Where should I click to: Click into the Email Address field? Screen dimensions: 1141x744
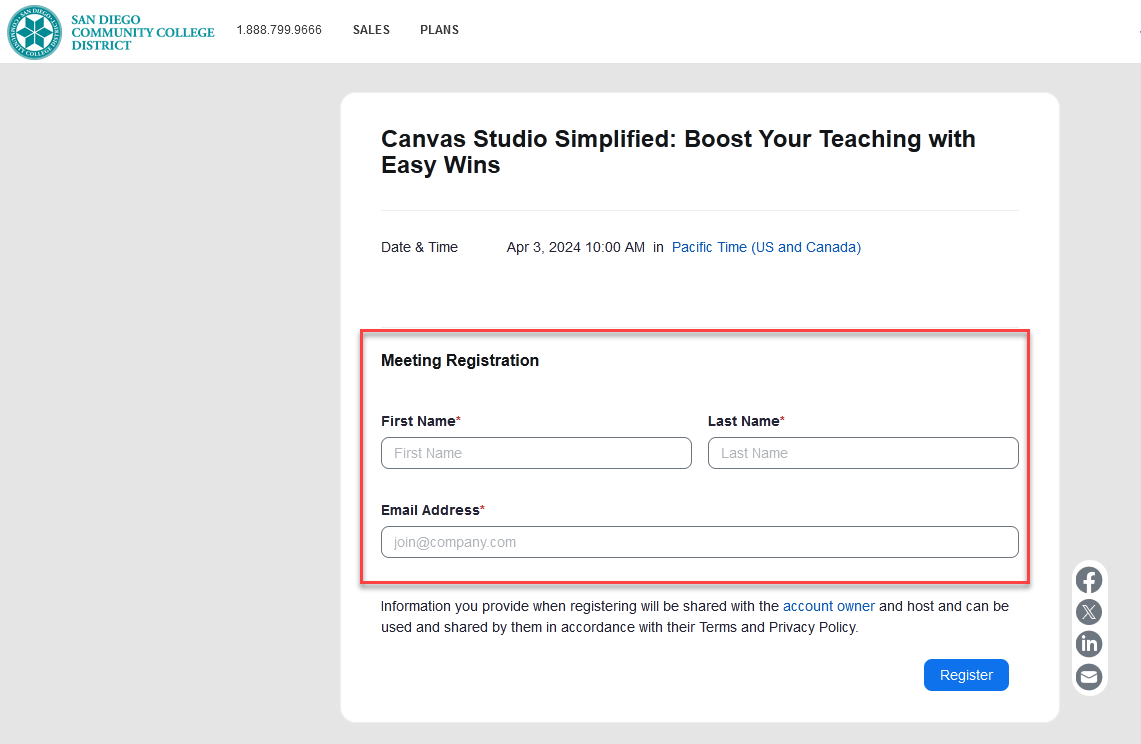point(699,542)
